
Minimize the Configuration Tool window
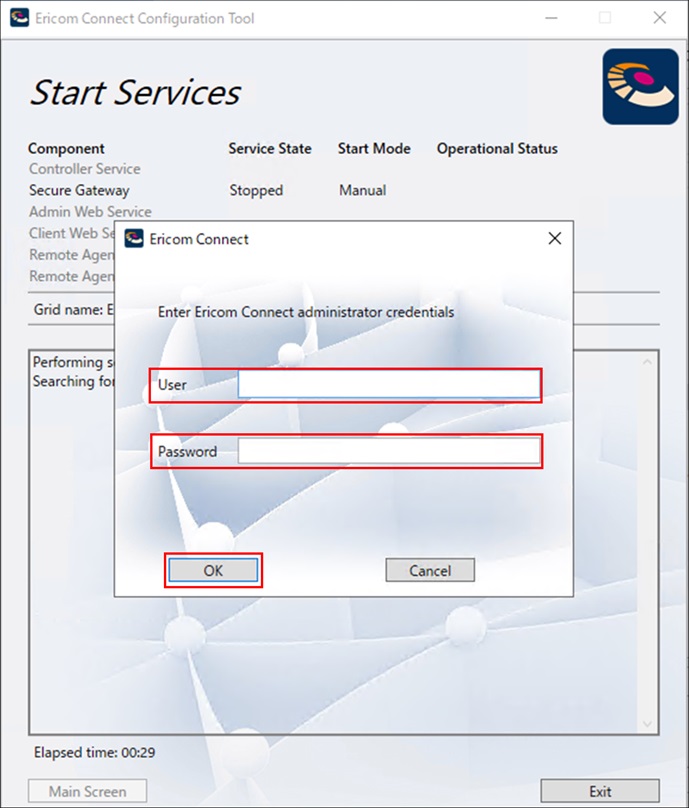point(550,18)
